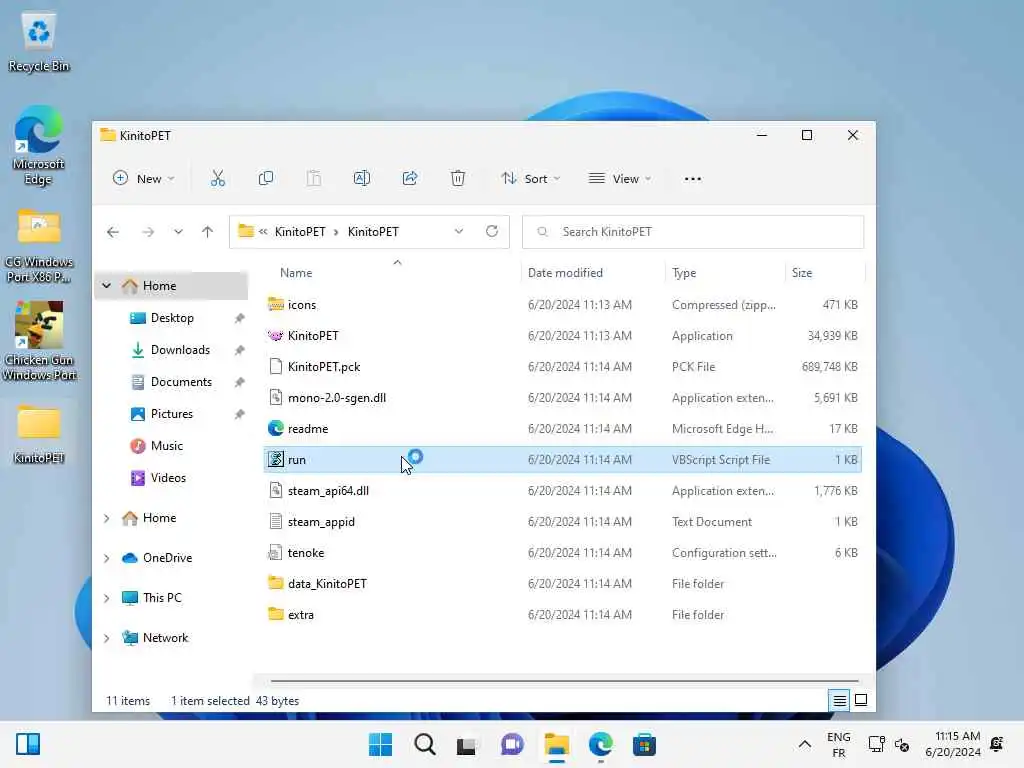
Task: Sort by Name column header
Action: [x=296, y=273]
